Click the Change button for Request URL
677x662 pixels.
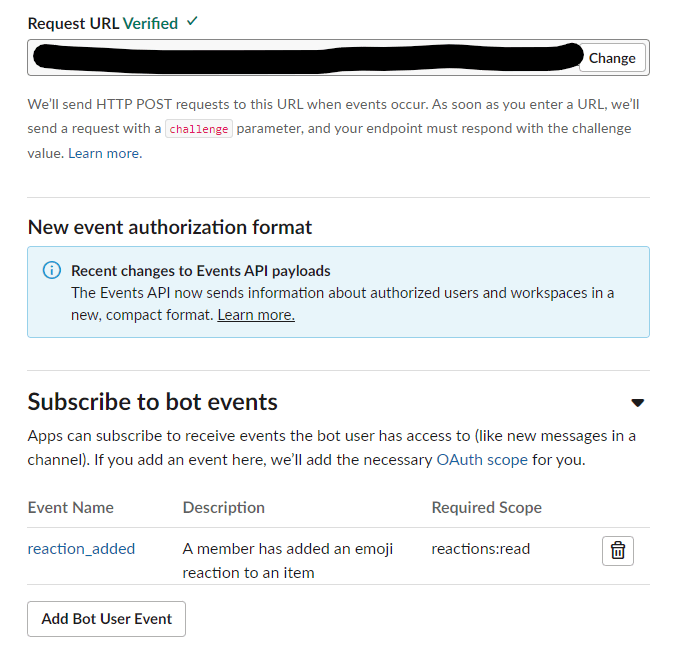pyautogui.click(x=612, y=58)
